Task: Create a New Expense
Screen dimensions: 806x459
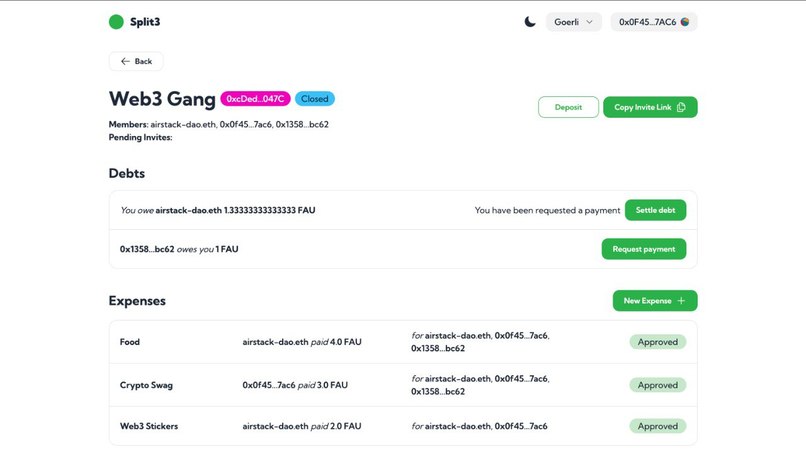Action: click(655, 301)
